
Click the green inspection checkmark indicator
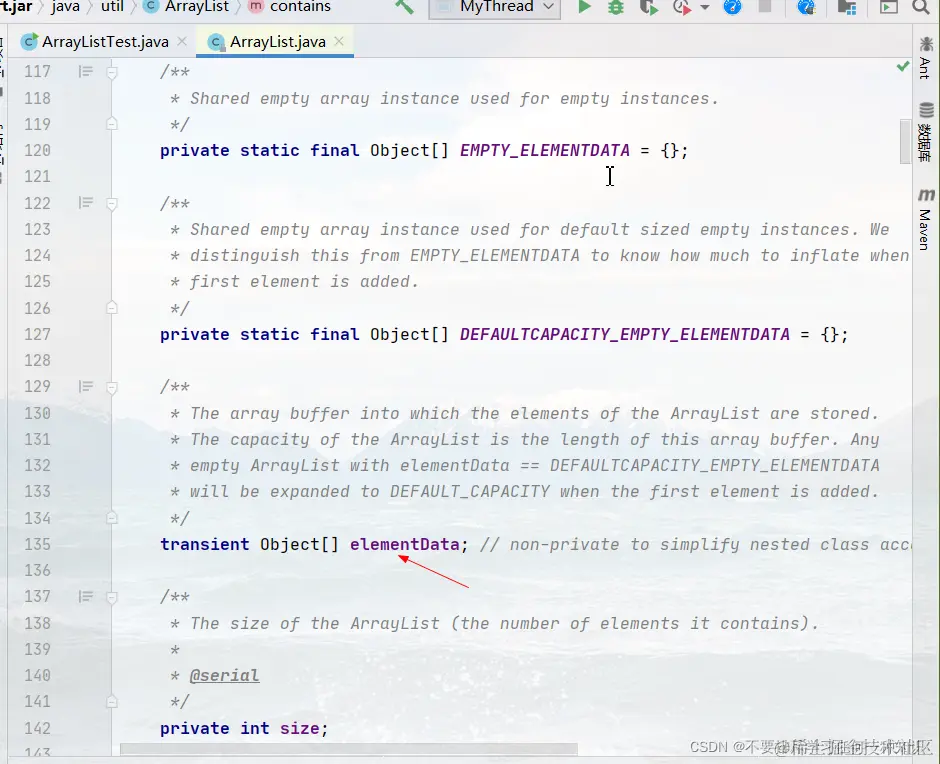pos(903,67)
